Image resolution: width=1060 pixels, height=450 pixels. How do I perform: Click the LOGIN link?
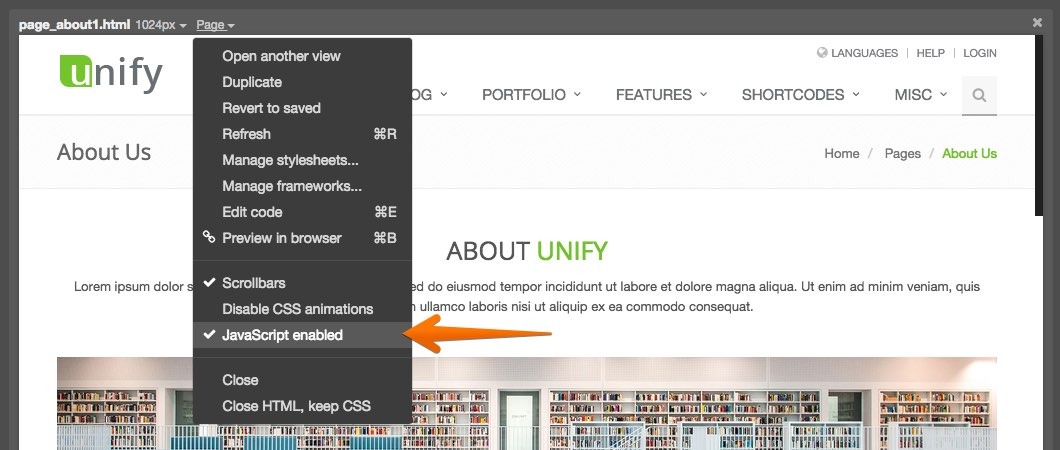pyautogui.click(x=980, y=53)
